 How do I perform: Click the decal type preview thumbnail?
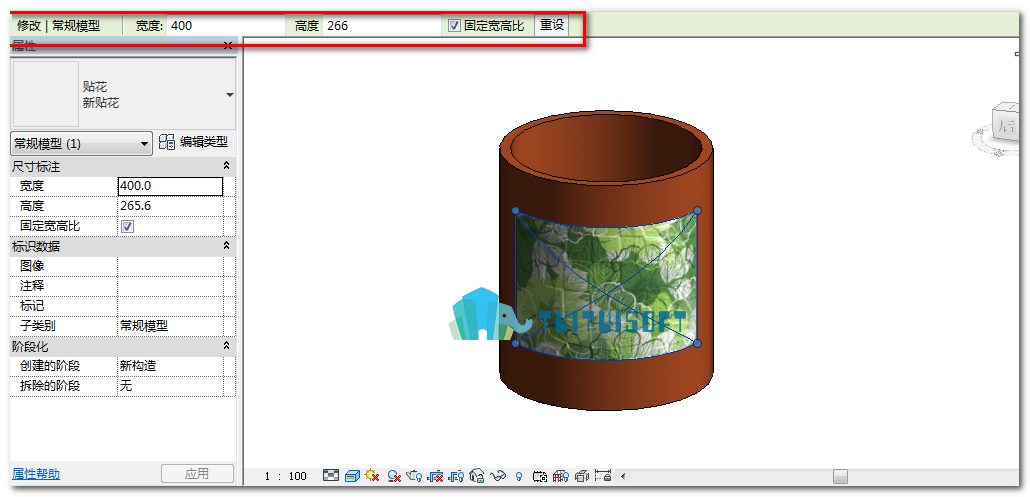coord(45,94)
